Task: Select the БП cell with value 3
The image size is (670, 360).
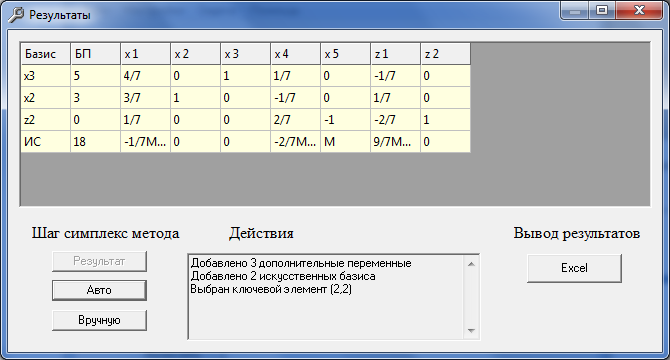Action: coord(95,98)
